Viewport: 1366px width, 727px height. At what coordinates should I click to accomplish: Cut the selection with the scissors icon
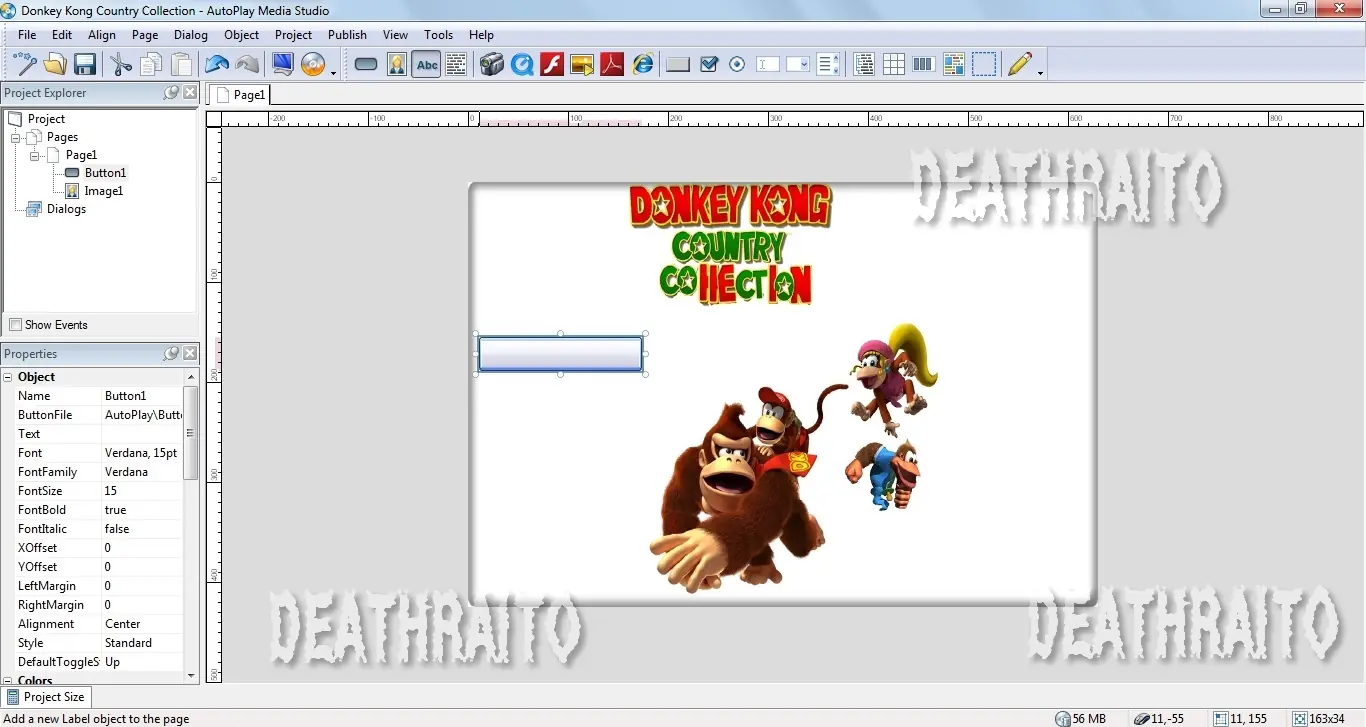pyautogui.click(x=121, y=64)
